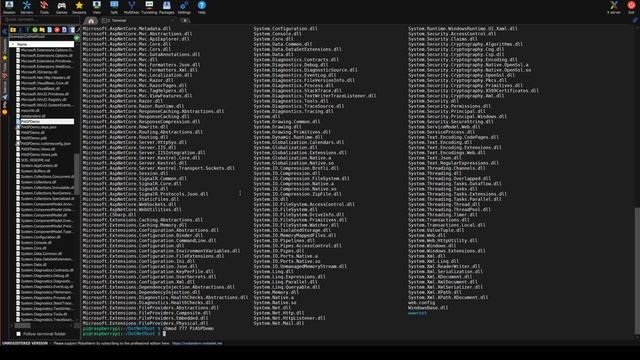Viewport: 640px width, 360px height.
Task: Click the wwwroot directory in terminal output
Action: pos(417,313)
